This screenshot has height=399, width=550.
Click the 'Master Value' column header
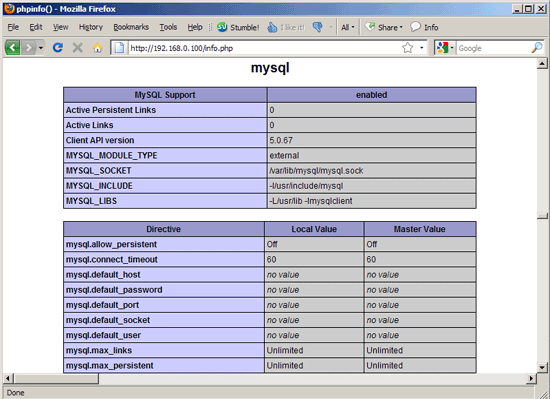click(420, 229)
